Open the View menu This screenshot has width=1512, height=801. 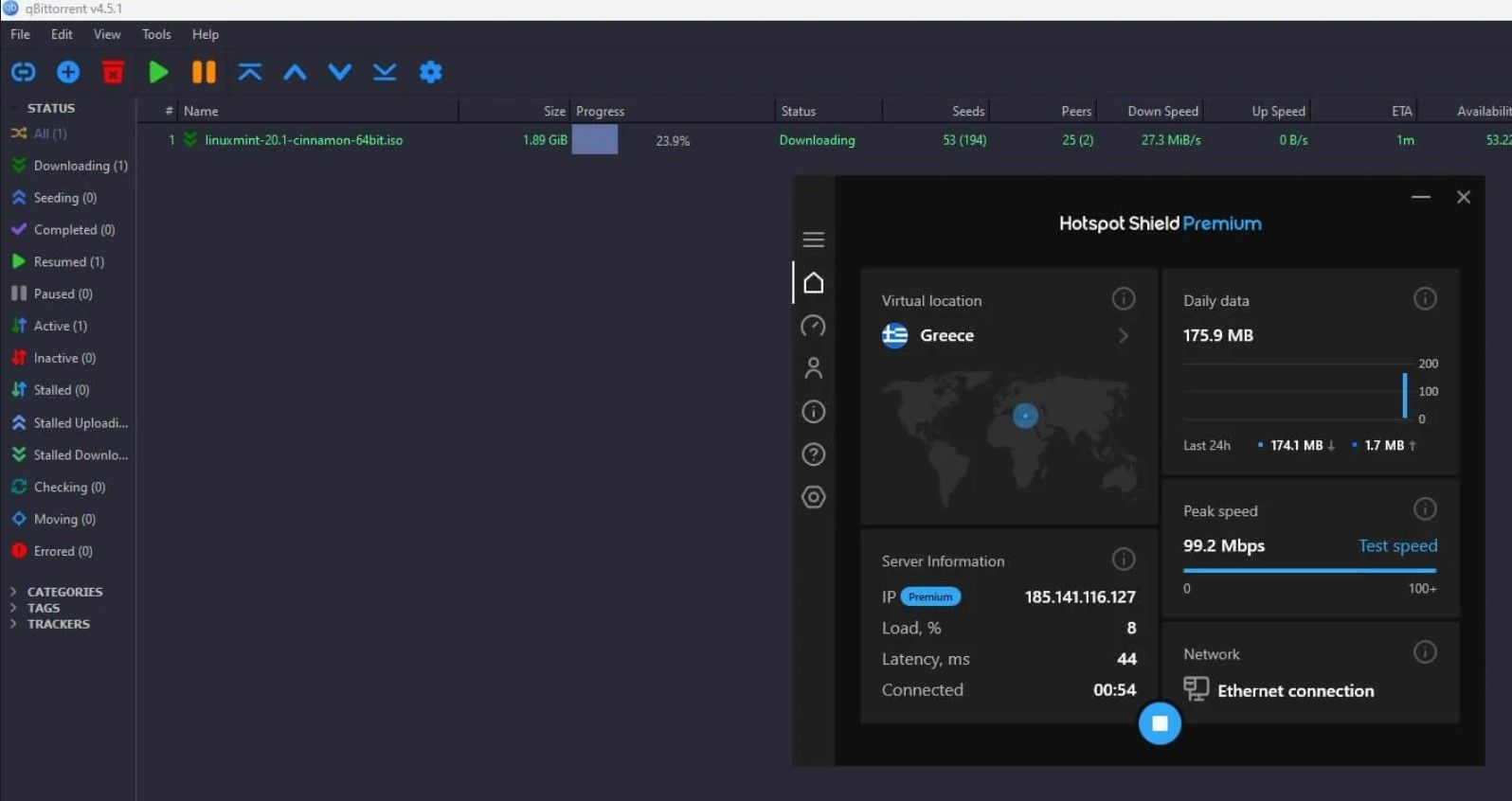[x=107, y=34]
